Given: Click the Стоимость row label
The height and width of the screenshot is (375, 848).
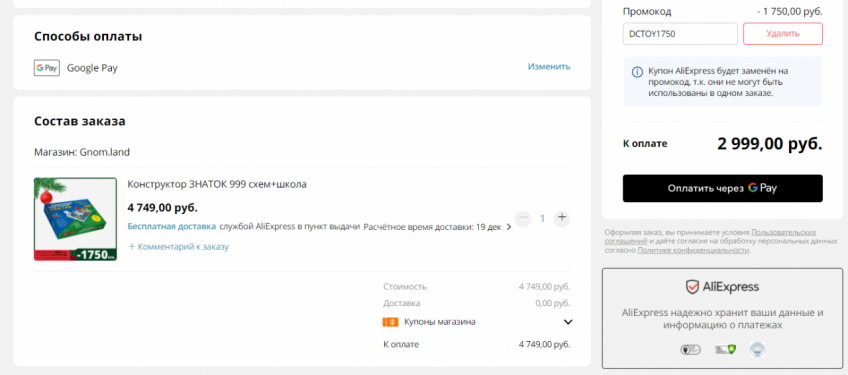Looking at the screenshot, I should [x=405, y=287].
